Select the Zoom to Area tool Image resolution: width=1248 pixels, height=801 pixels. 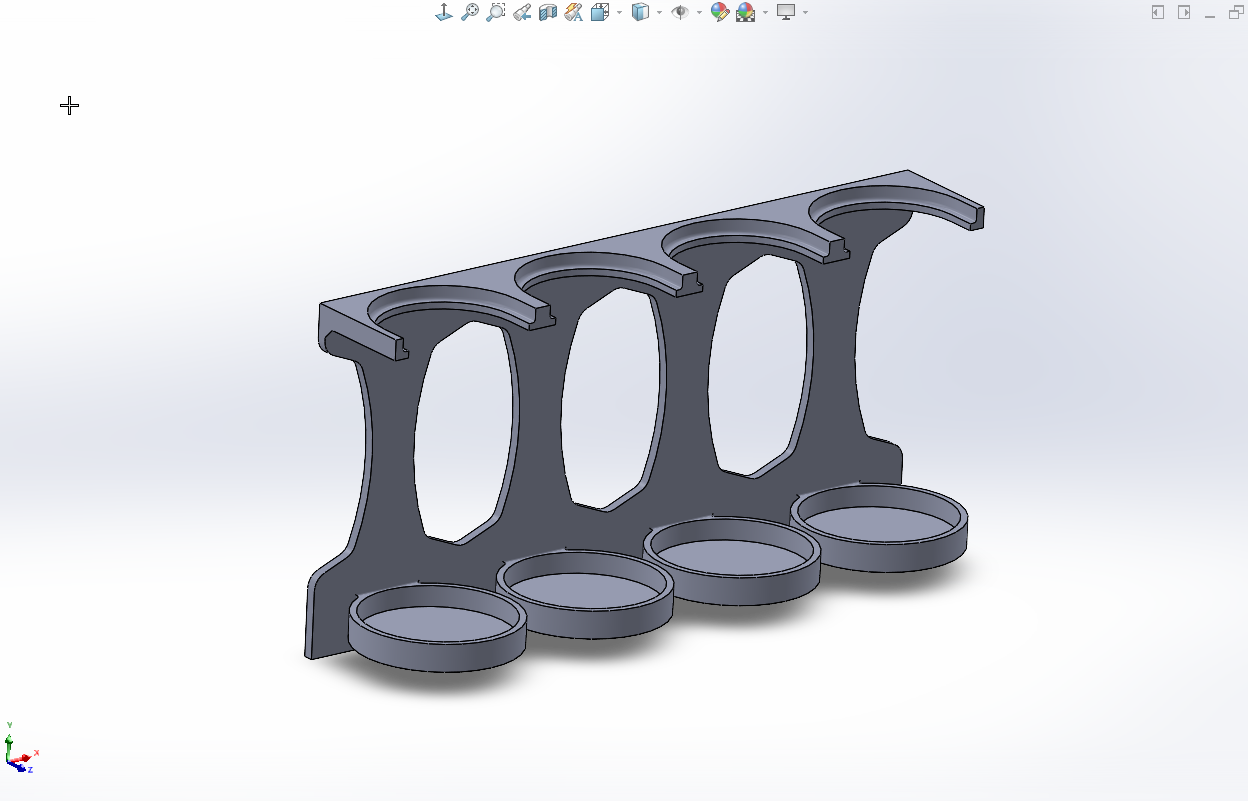coord(496,12)
